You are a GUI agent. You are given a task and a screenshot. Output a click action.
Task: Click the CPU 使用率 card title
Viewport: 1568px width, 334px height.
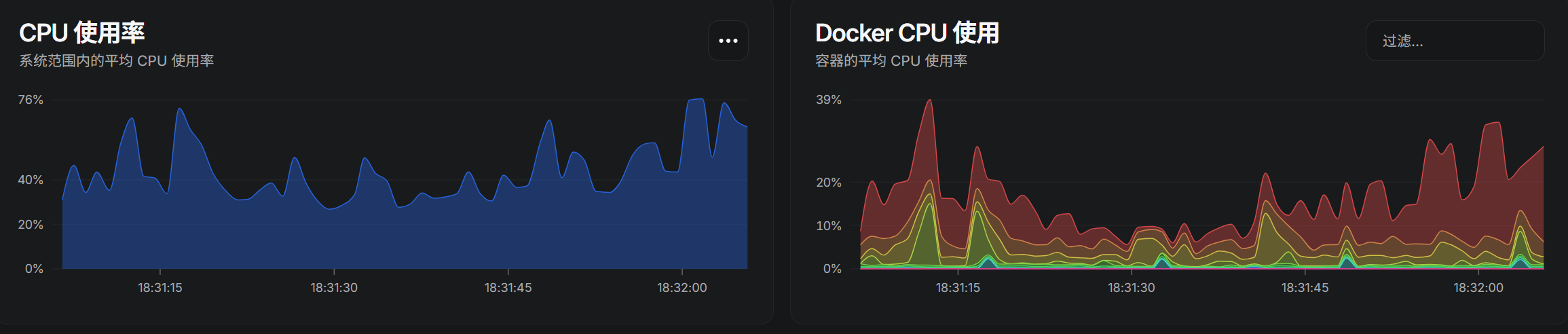(x=81, y=33)
